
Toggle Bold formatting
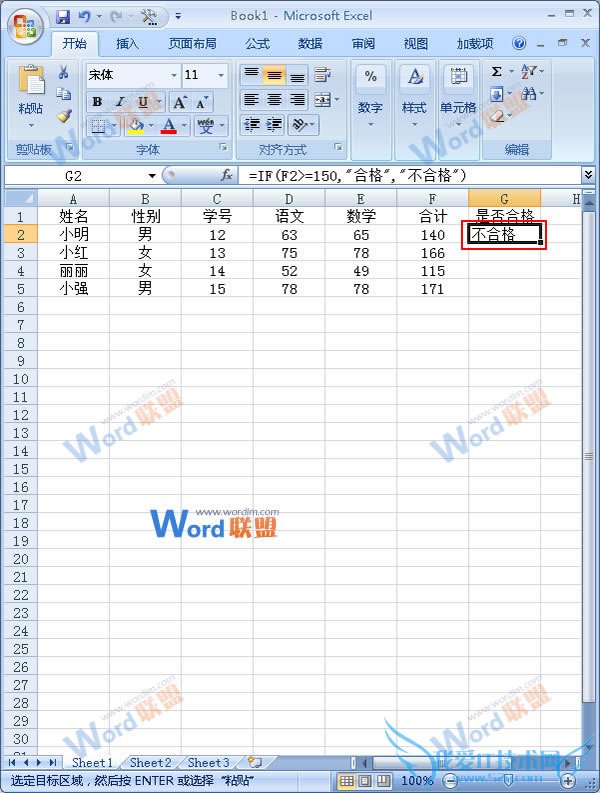[x=97, y=103]
